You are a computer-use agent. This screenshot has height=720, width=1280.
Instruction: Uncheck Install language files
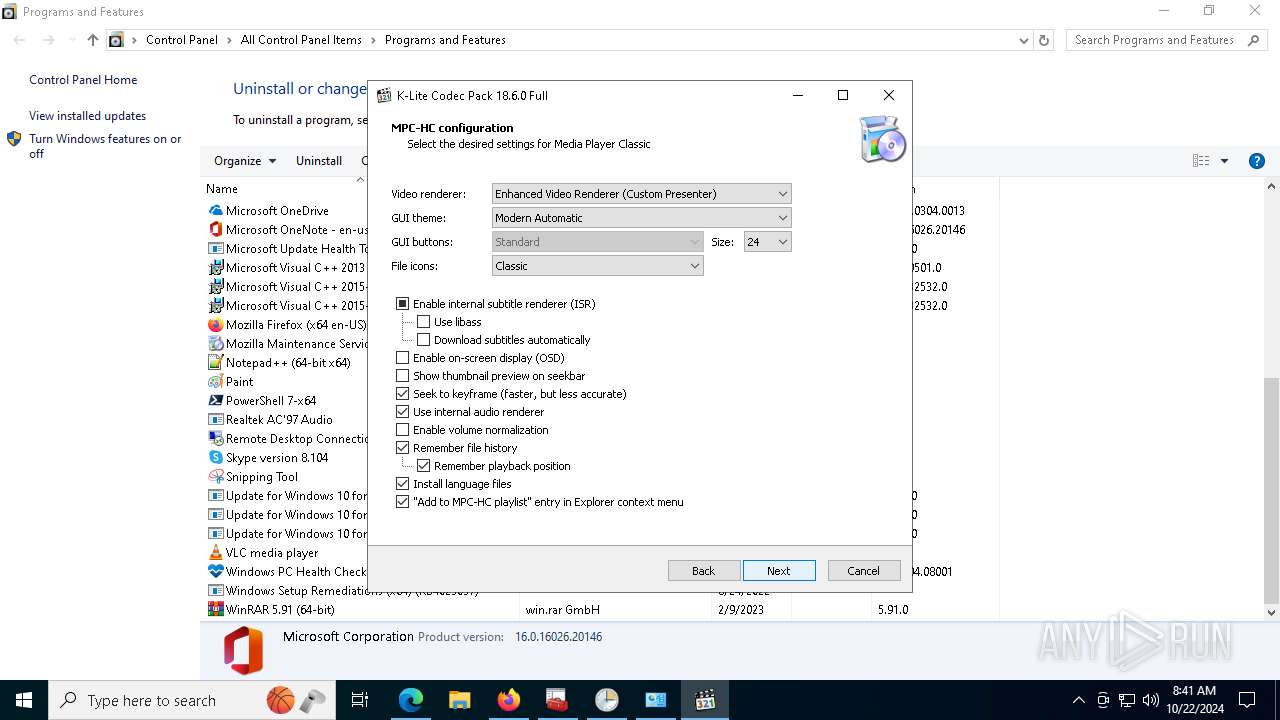(403, 484)
